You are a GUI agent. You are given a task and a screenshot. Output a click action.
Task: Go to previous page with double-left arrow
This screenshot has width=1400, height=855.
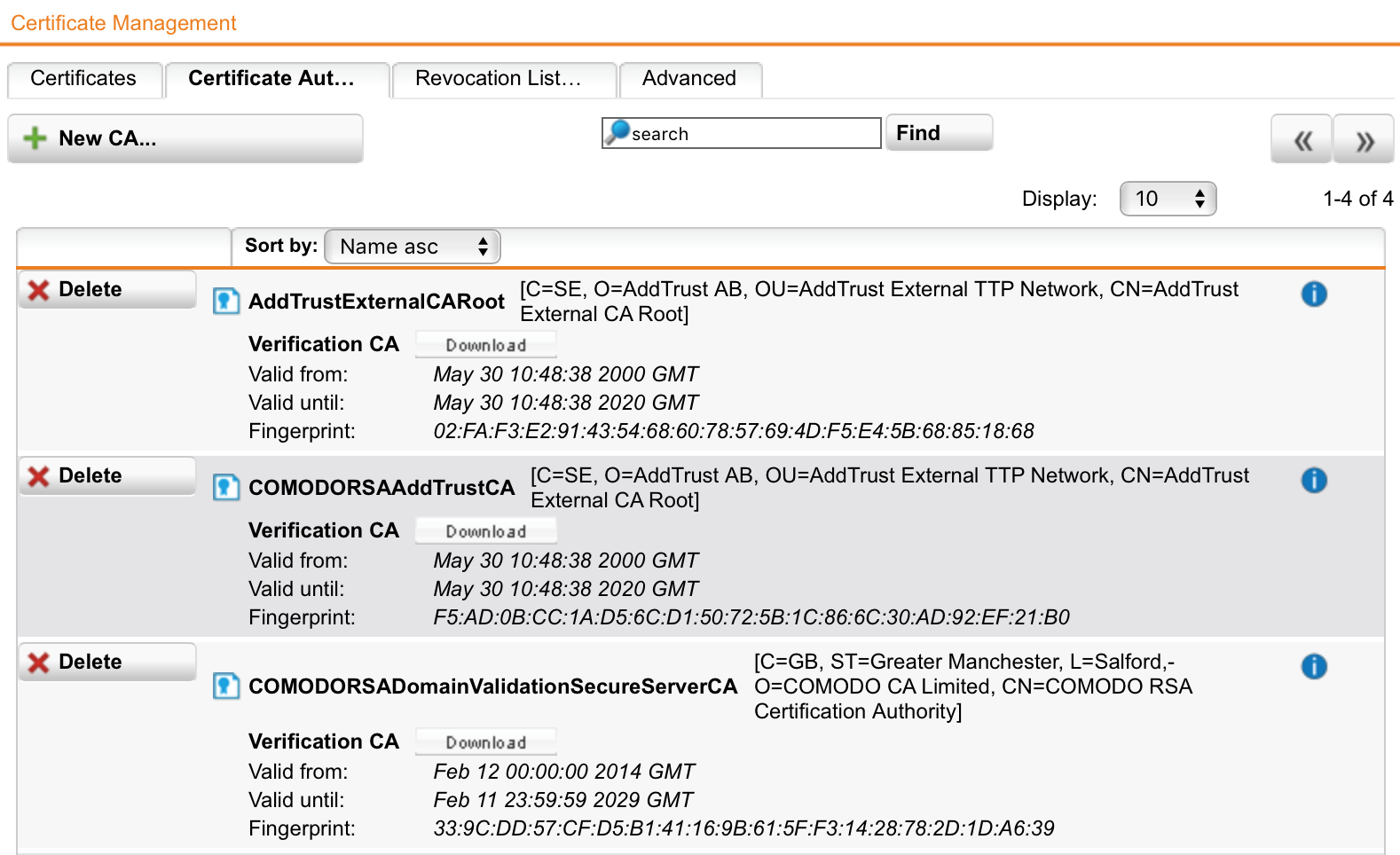[x=1301, y=140]
